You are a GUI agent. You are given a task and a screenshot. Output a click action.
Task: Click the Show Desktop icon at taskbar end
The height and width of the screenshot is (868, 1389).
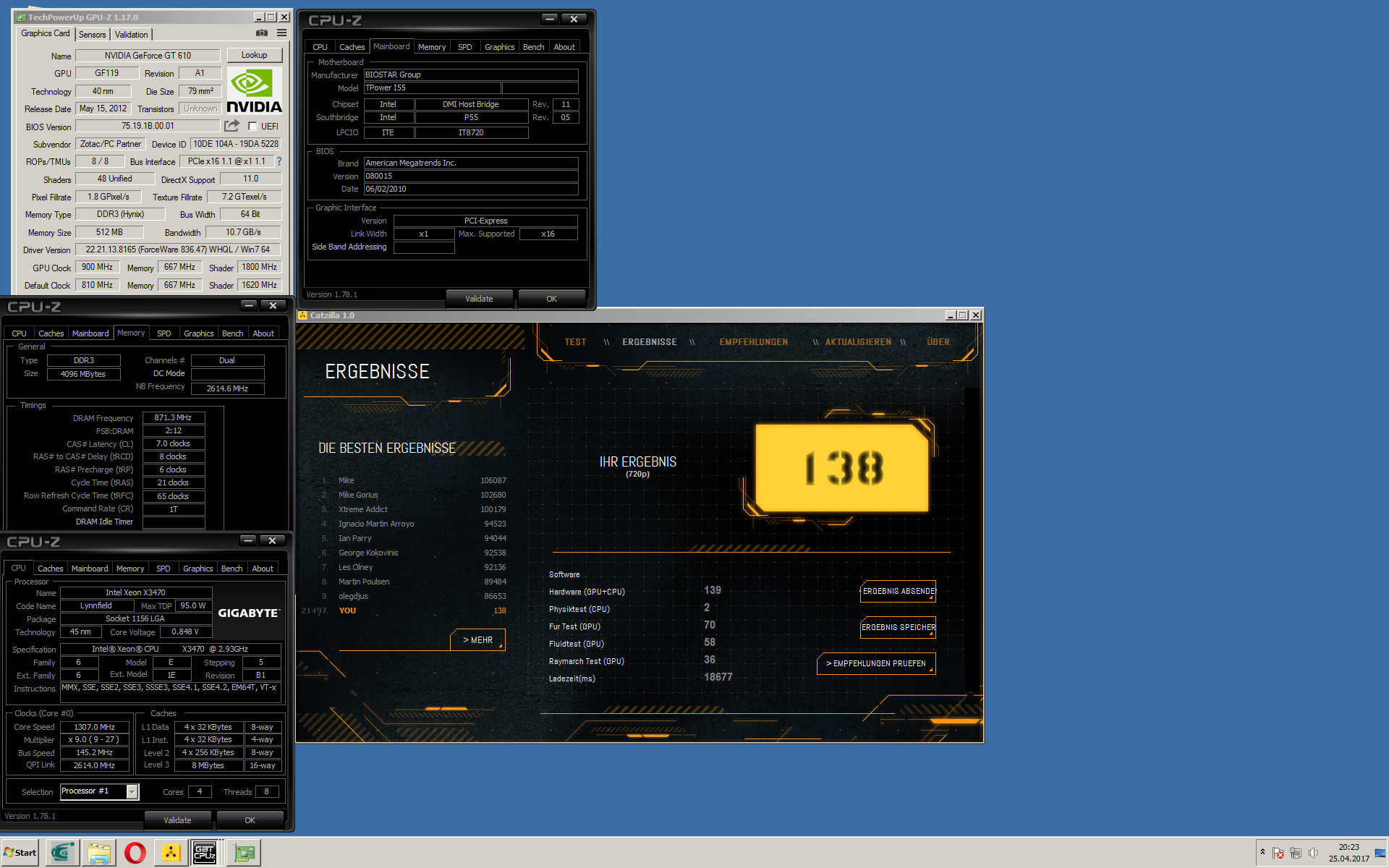coord(1380,854)
